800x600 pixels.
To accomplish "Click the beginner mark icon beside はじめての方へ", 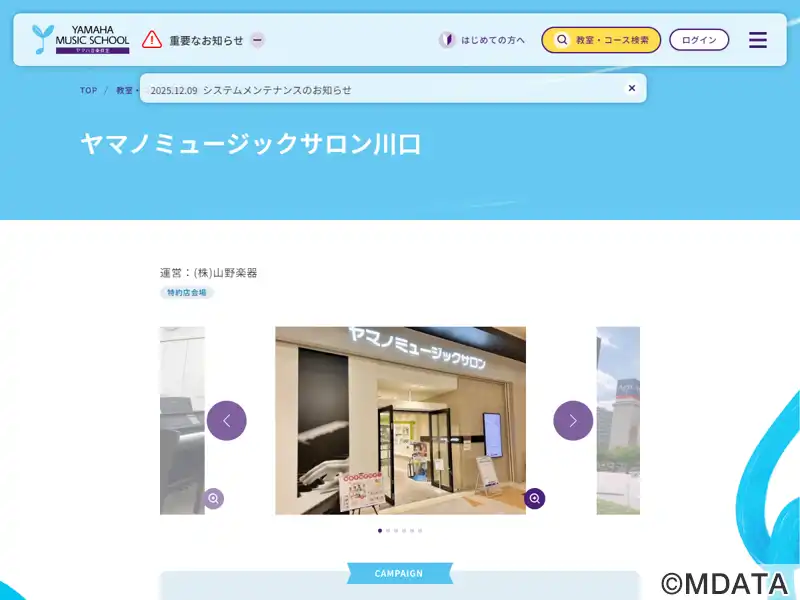I will point(447,40).
